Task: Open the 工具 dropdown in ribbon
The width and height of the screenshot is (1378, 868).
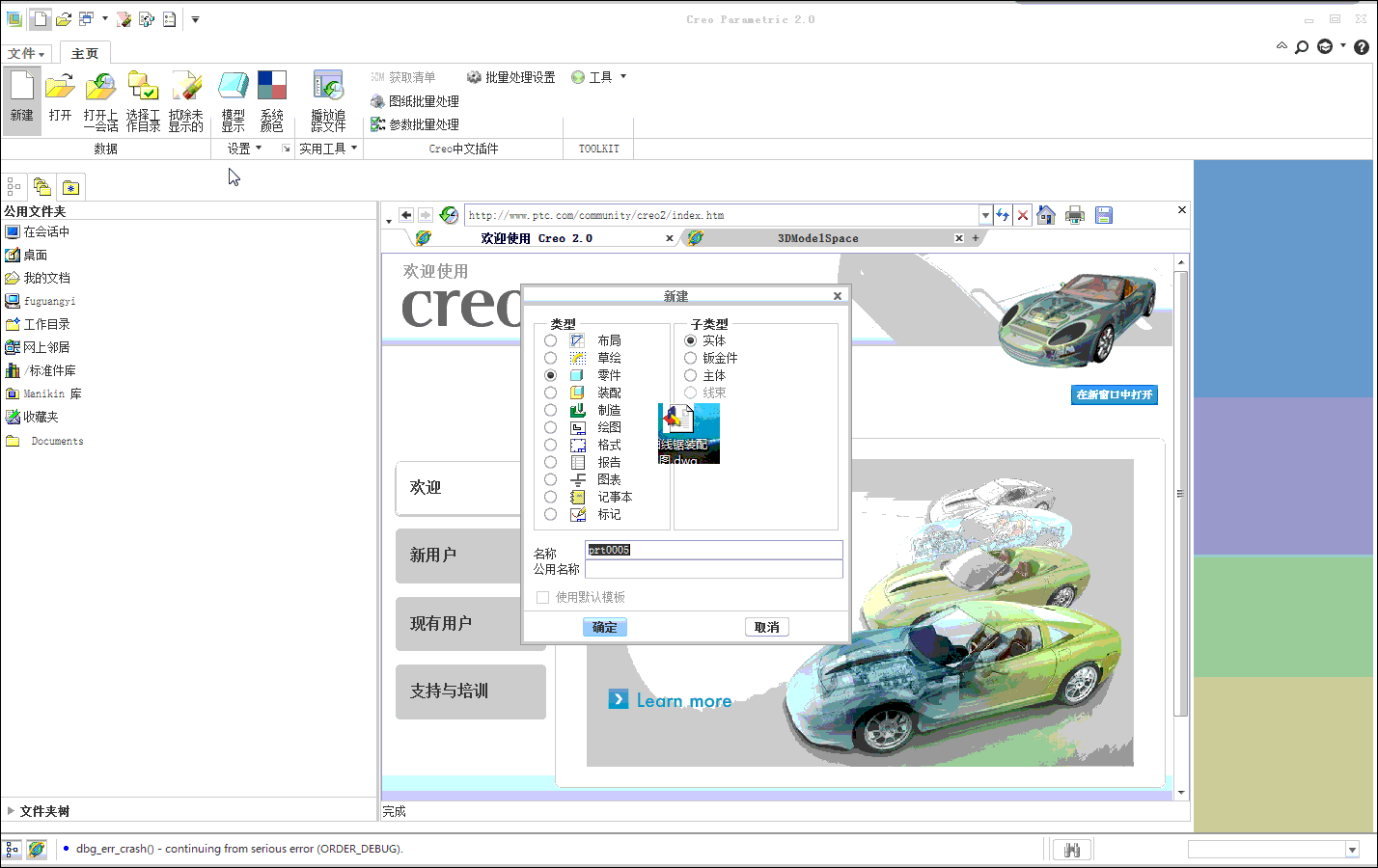Action: pos(599,77)
